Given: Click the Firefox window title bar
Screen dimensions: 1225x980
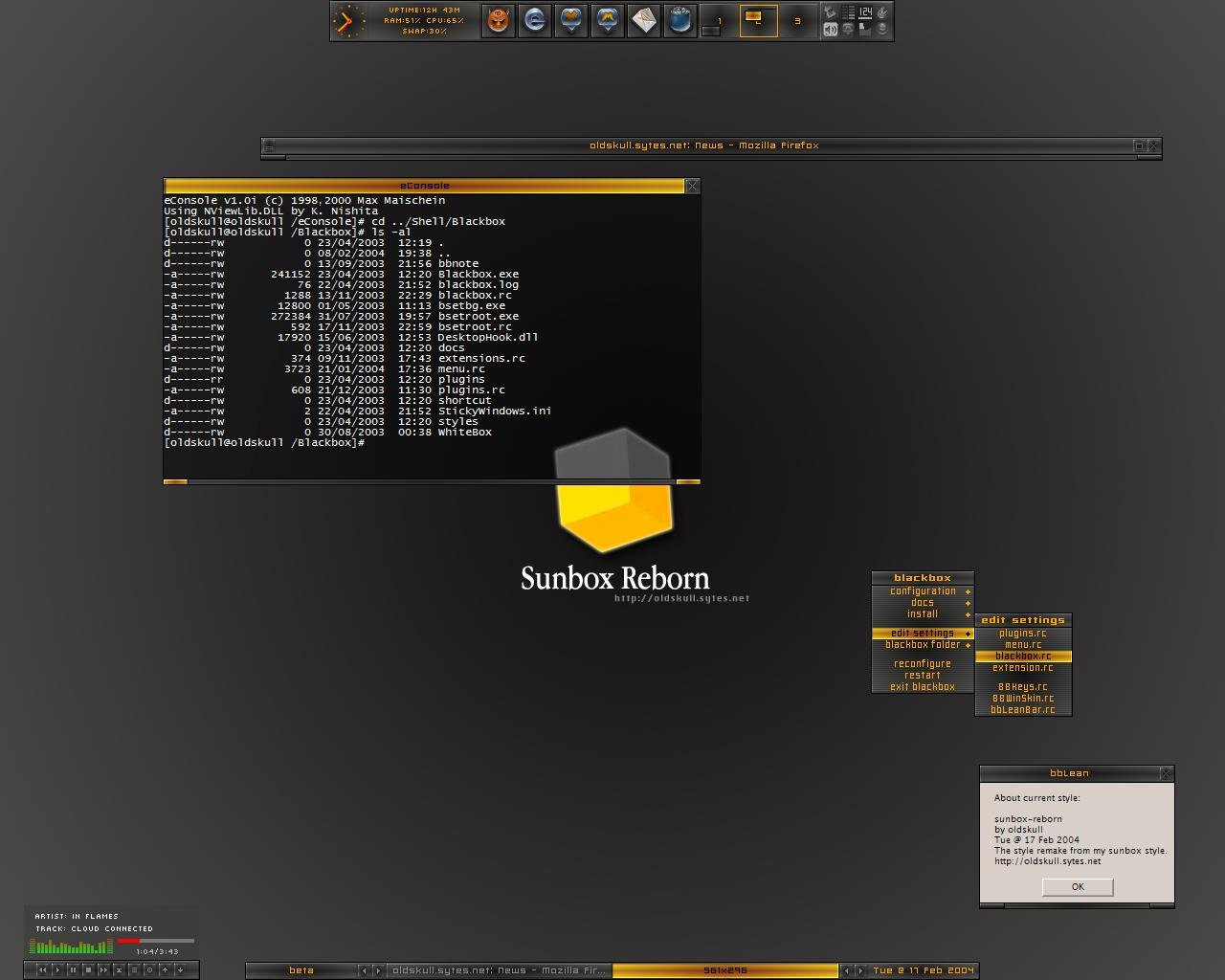Looking at the screenshot, I should point(704,145).
